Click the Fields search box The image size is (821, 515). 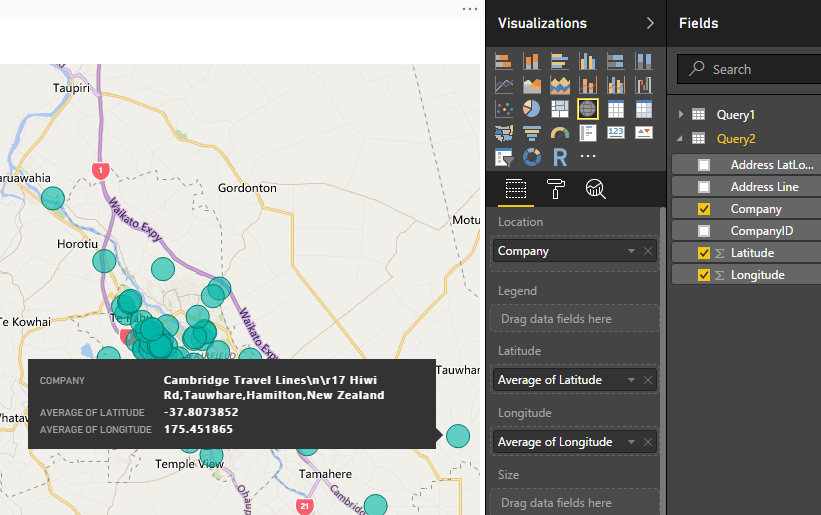[x=749, y=69]
